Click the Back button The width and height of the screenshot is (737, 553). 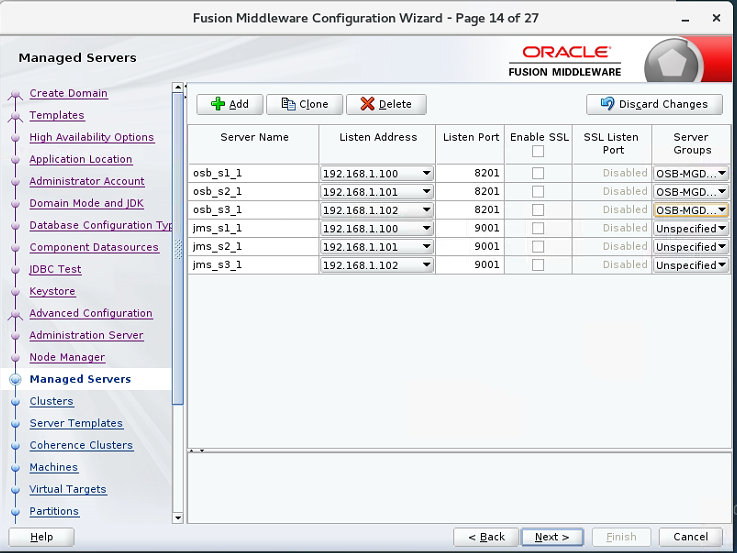click(486, 537)
